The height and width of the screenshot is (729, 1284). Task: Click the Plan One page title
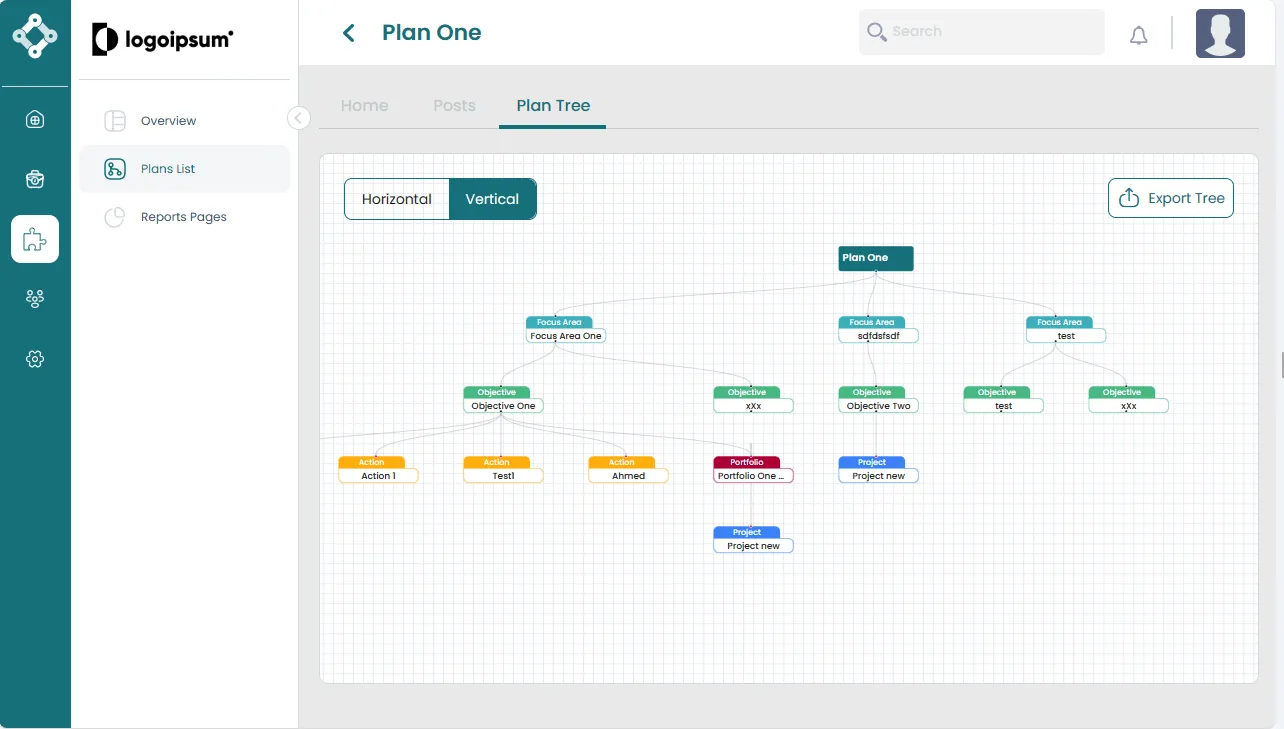click(x=432, y=33)
